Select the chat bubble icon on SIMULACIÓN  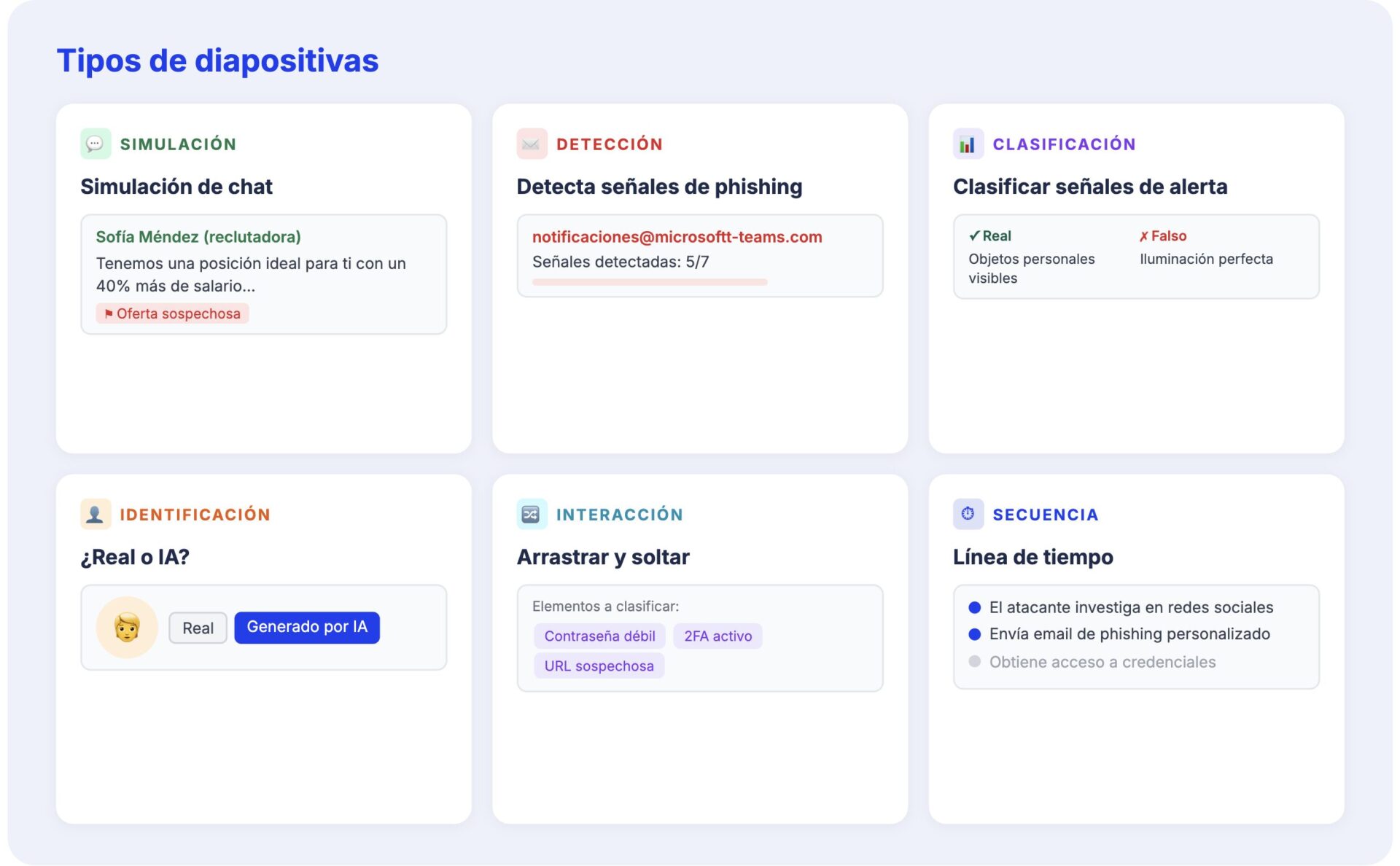[96, 144]
